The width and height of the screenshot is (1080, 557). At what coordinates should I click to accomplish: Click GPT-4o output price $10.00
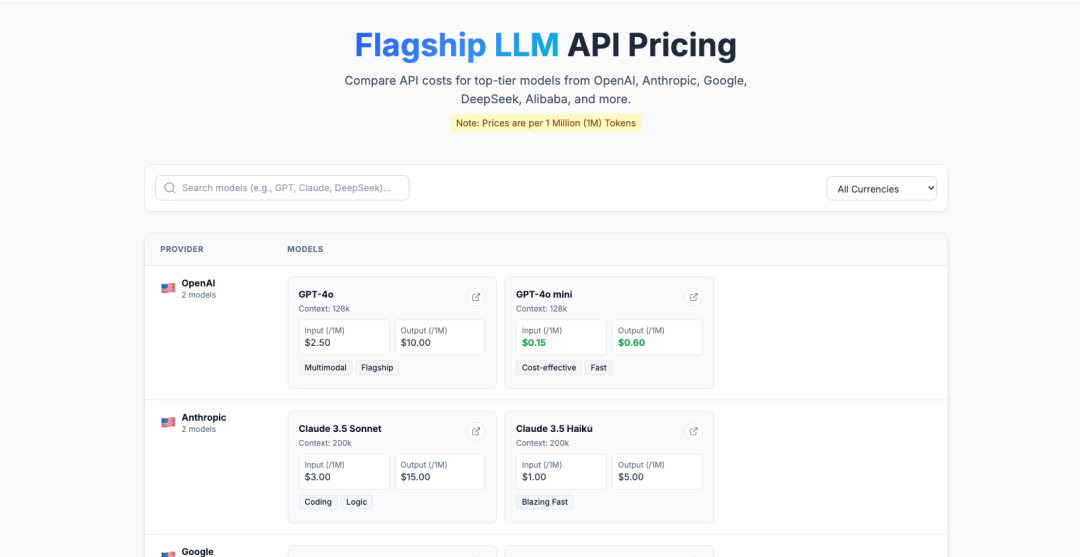point(415,342)
